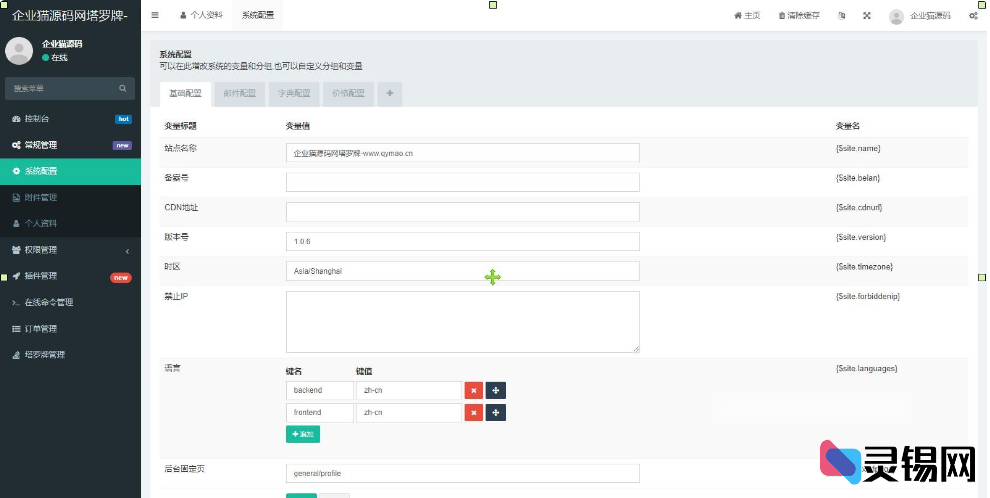Click the terminal icon beside 在线命令管理
The width and height of the screenshot is (990, 498).
click(x=16, y=302)
